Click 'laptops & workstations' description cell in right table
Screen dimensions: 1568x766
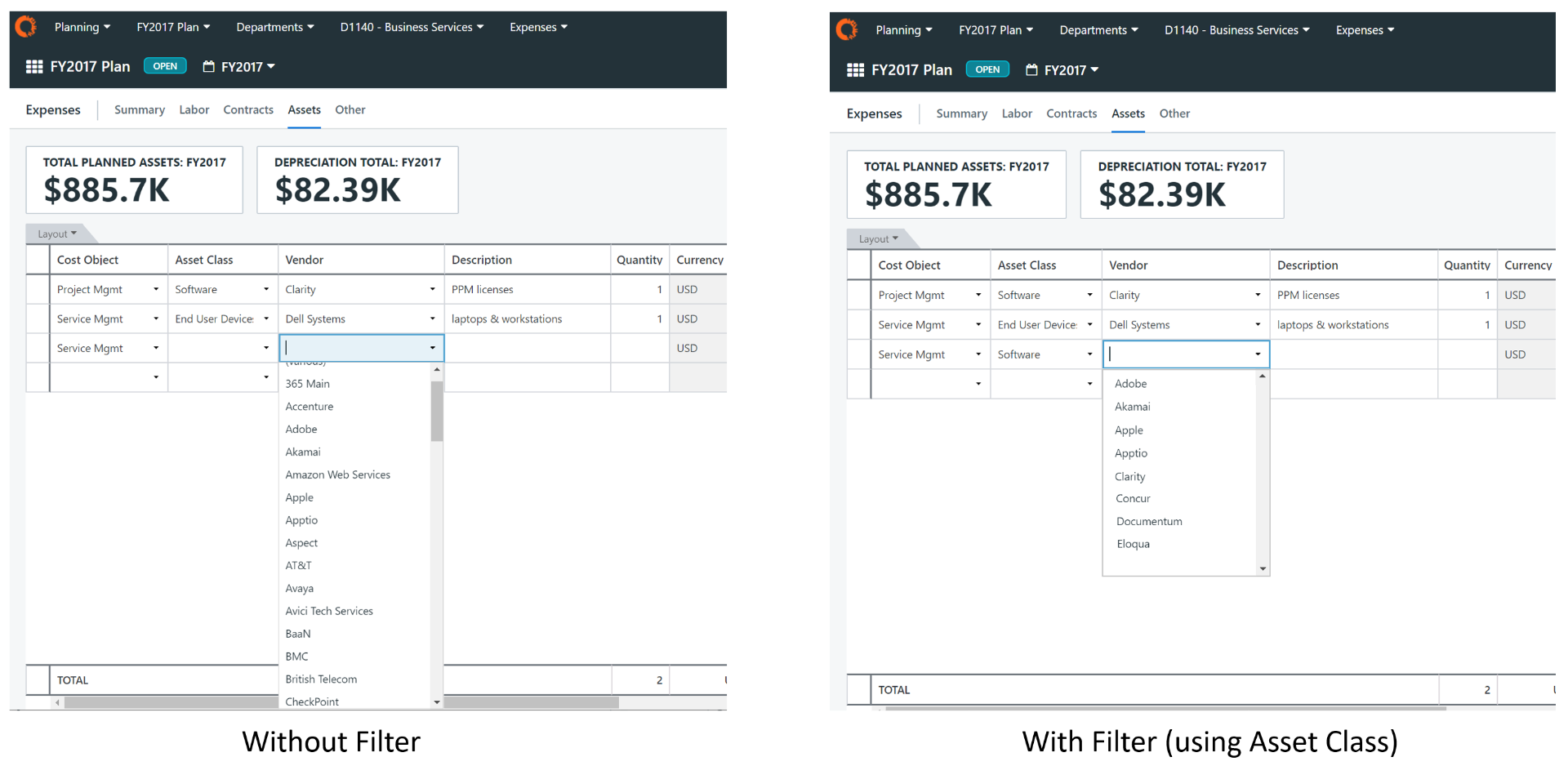tap(1353, 324)
